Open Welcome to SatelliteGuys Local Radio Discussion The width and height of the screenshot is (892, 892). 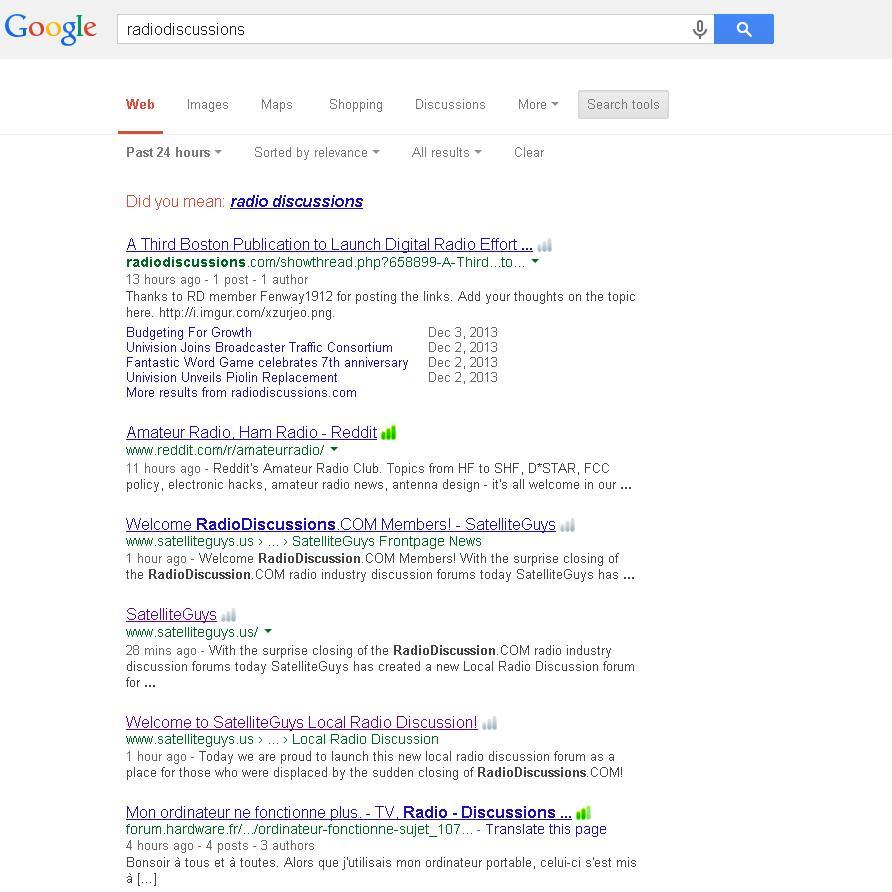pyautogui.click(x=302, y=722)
